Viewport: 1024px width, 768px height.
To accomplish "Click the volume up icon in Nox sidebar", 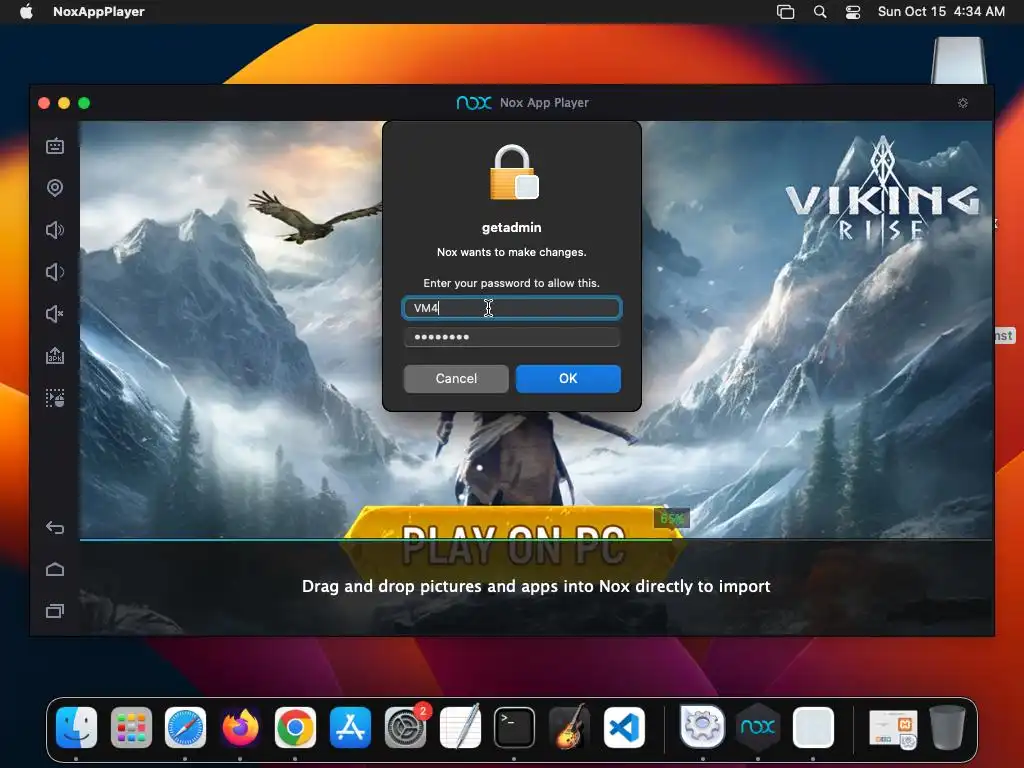I will (x=55, y=230).
